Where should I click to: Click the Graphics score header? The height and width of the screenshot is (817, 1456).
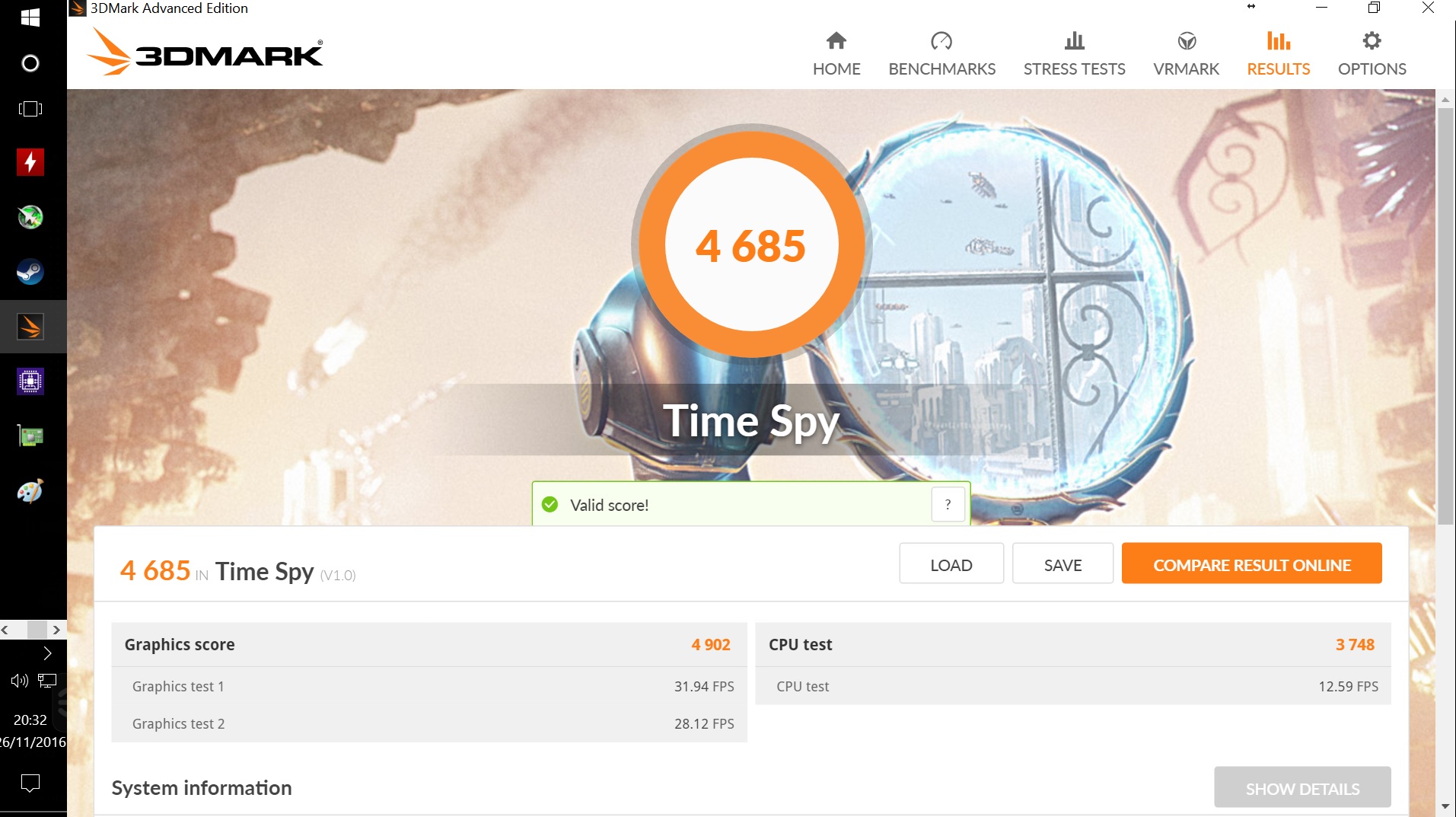coord(180,644)
